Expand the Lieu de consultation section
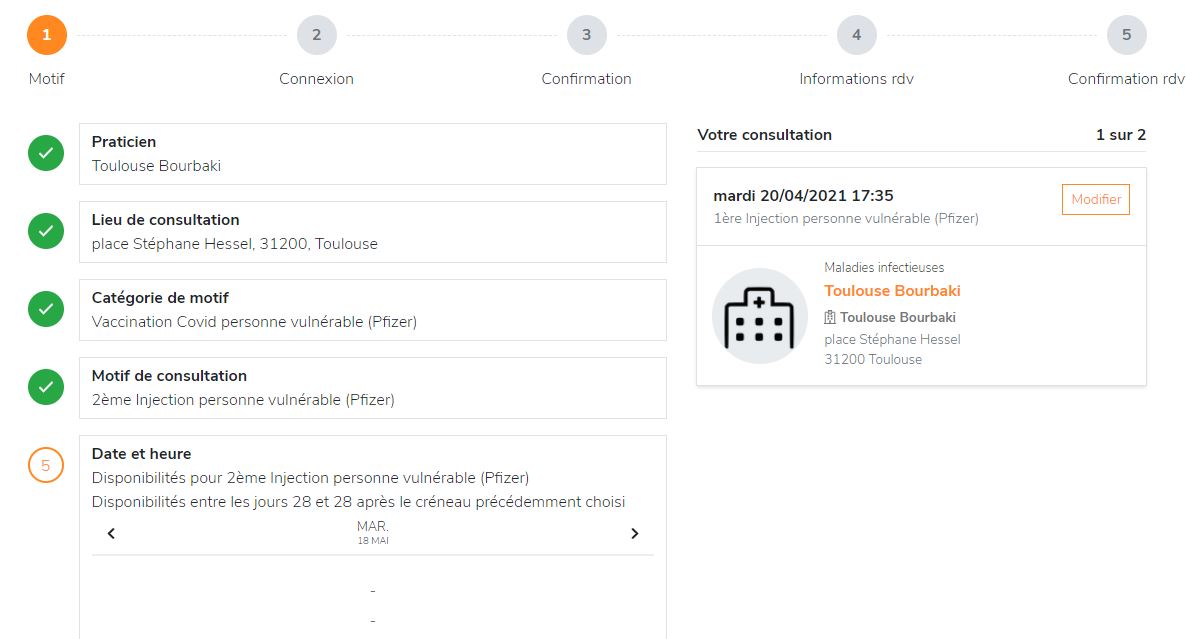This screenshot has height=639, width=1186. coord(372,232)
